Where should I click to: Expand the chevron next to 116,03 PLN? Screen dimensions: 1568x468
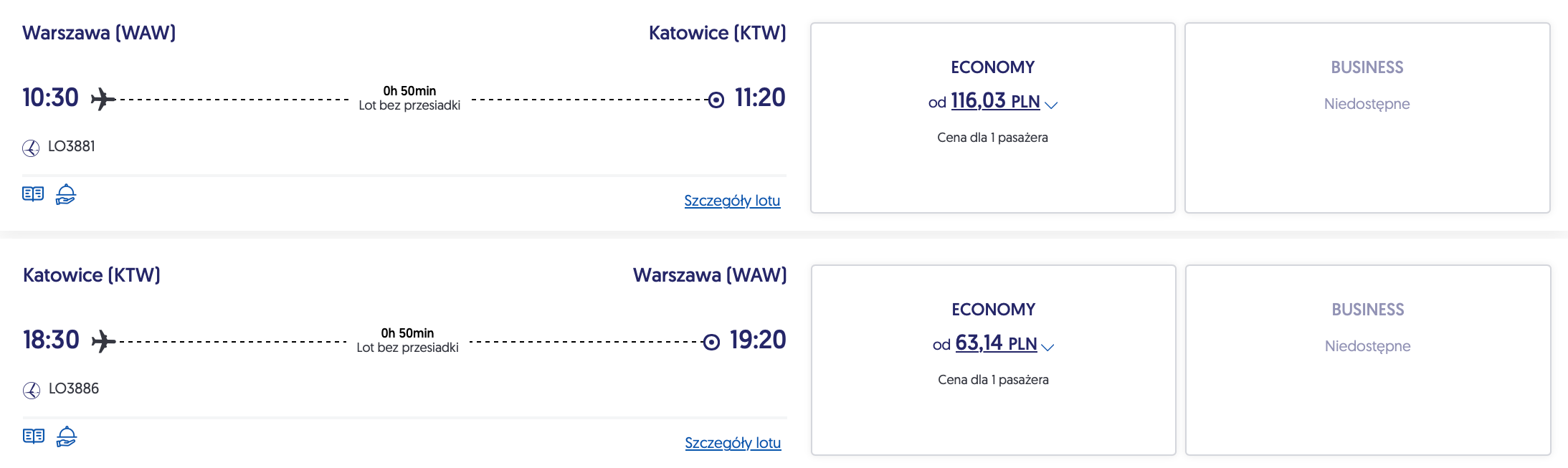(x=1052, y=105)
